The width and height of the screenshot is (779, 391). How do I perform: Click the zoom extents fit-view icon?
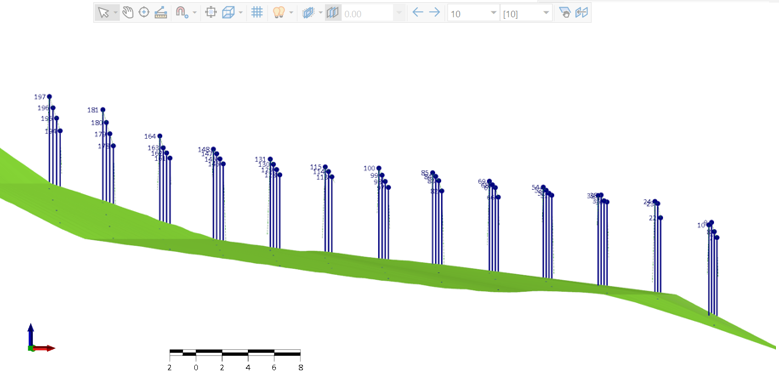(x=211, y=13)
